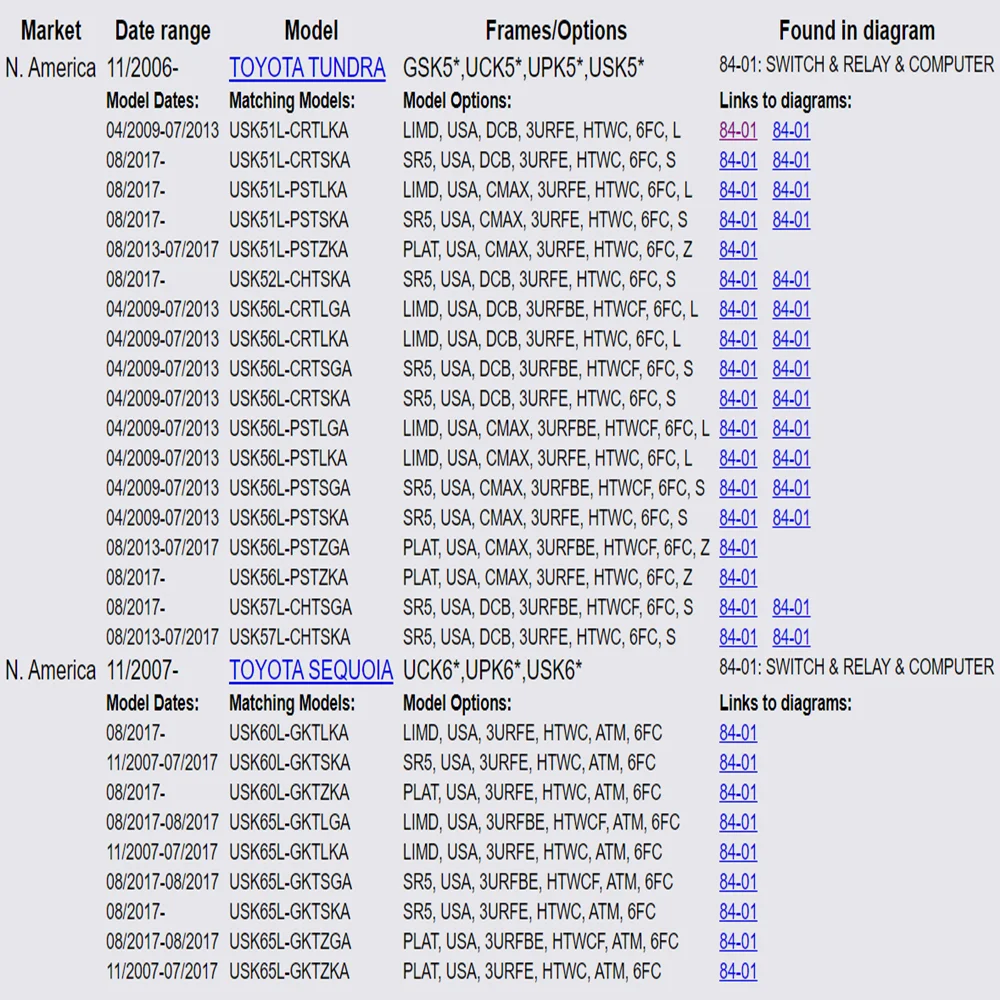This screenshot has height=1000, width=1000.
Task: Open the 84-01 diagram link for USK56L-PSTZKA
Action: point(738,577)
